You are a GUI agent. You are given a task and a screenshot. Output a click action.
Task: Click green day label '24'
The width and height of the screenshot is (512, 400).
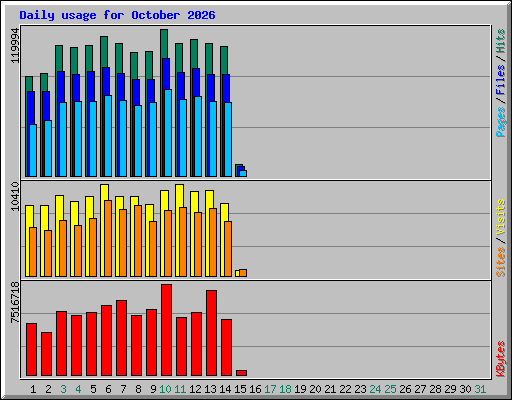click(375, 389)
